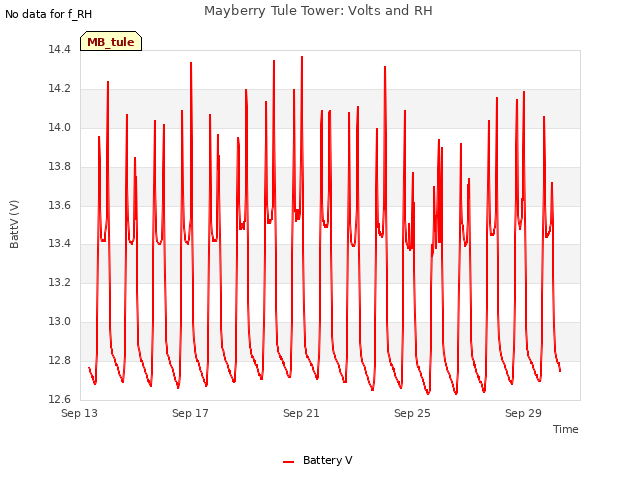Click the Sep 13 x-axis tick label
The image size is (640, 480).
80,413
